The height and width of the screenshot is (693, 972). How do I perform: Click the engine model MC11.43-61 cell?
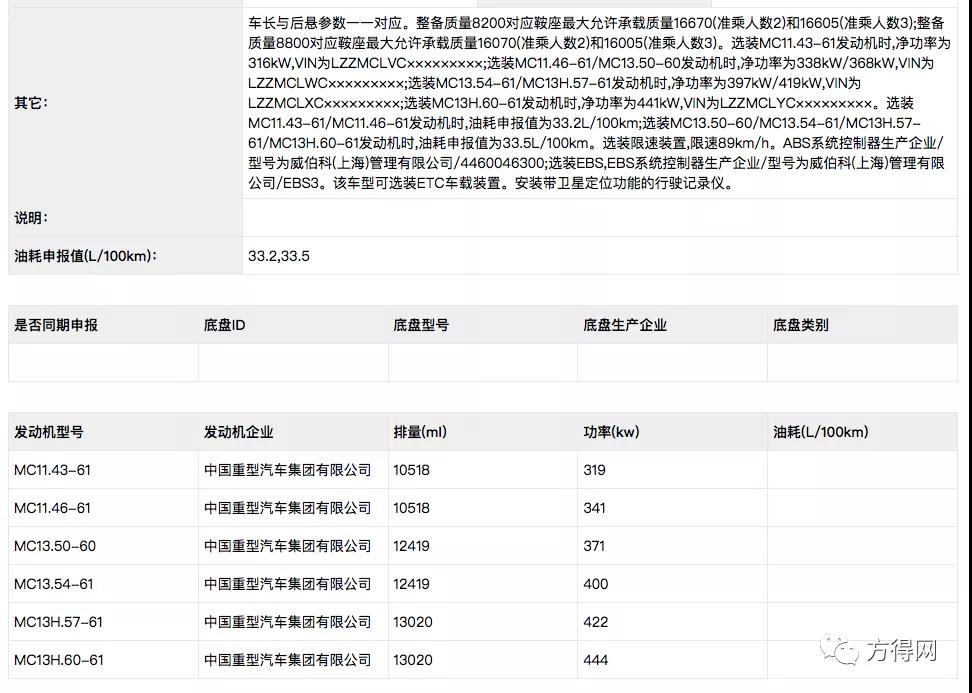click(x=50, y=470)
